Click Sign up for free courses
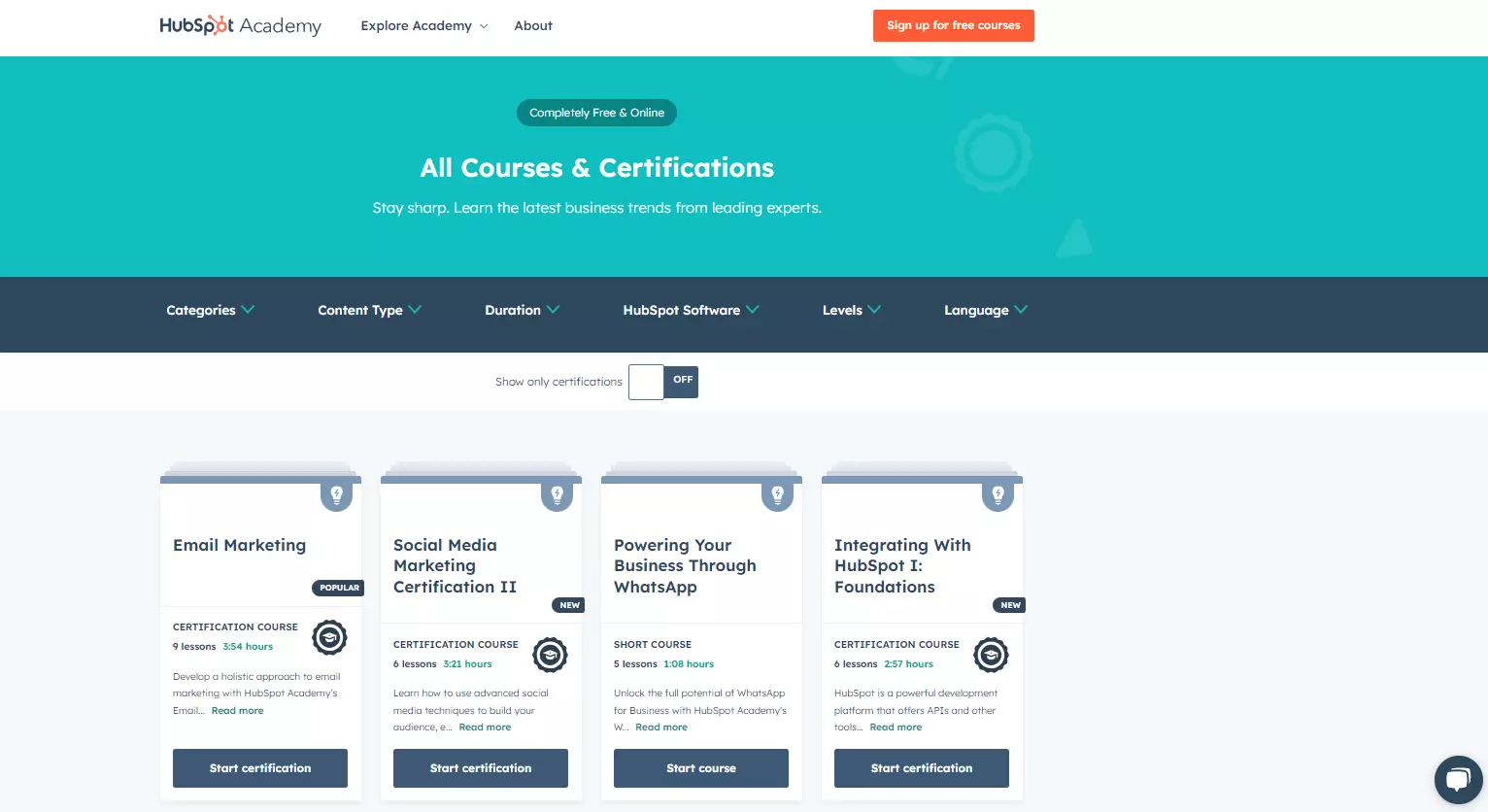1488x812 pixels. click(953, 25)
